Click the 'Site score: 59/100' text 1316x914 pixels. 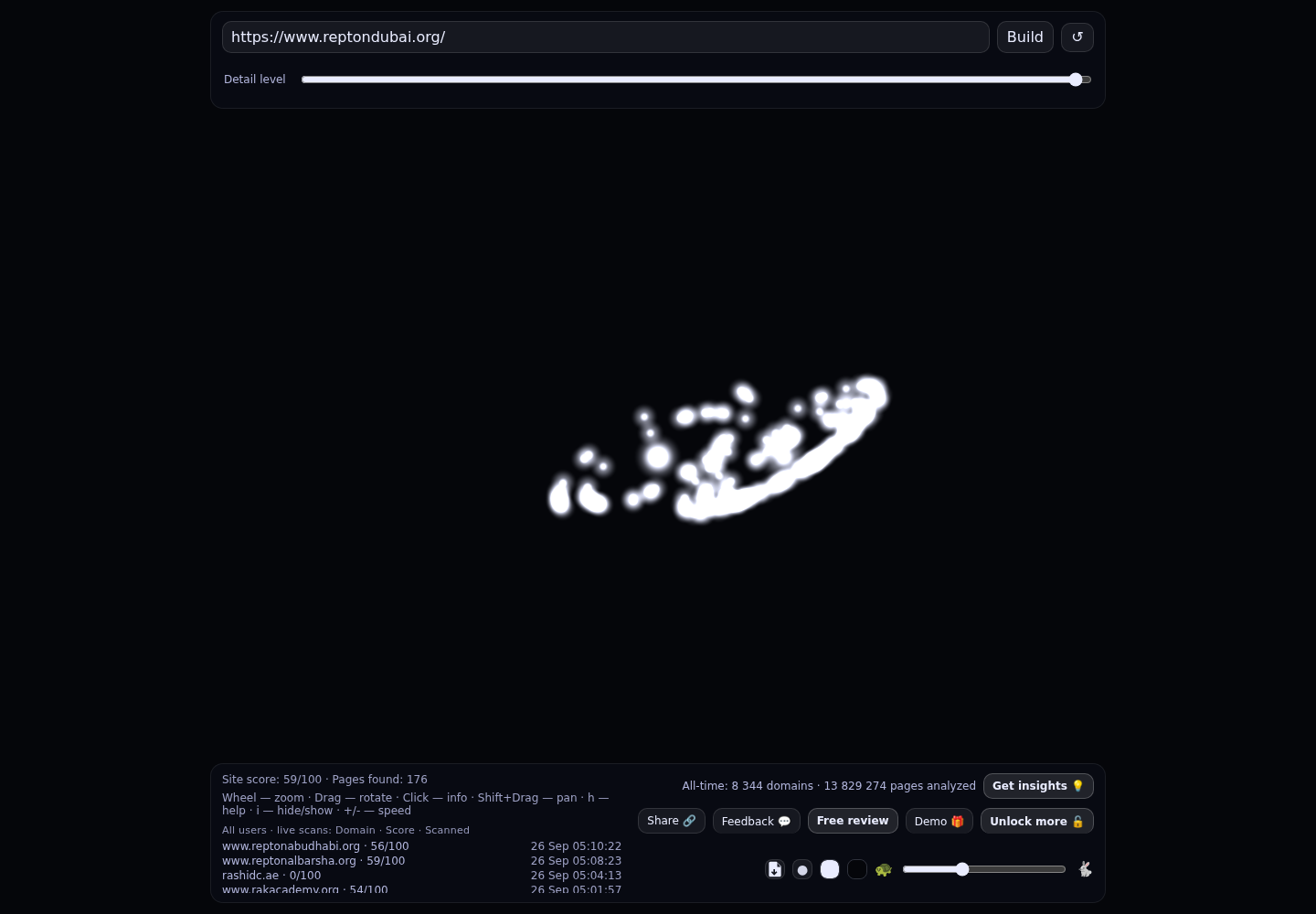(271, 780)
